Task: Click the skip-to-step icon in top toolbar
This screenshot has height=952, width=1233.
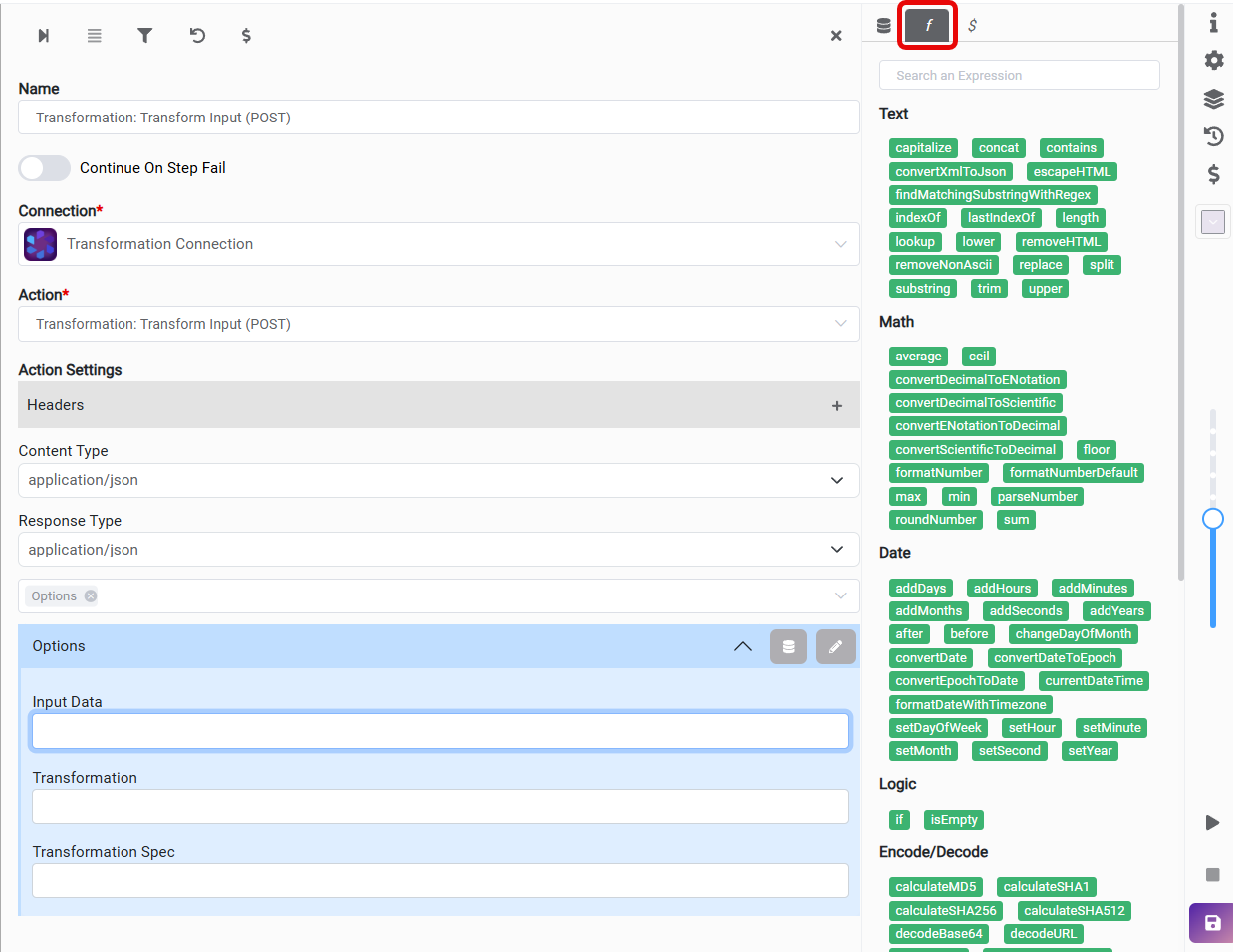Action: tap(44, 36)
